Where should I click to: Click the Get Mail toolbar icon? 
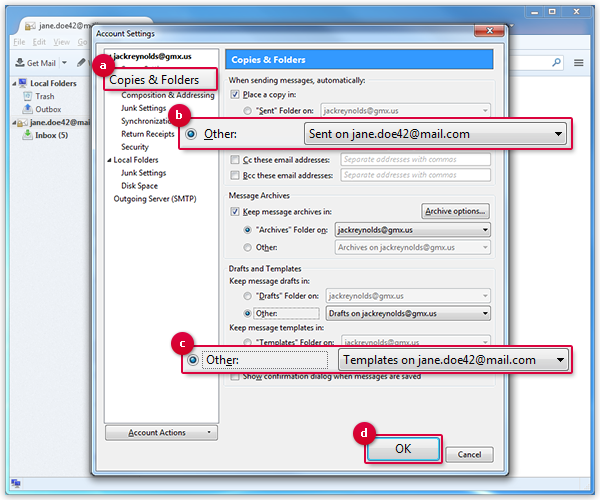tap(20, 63)
